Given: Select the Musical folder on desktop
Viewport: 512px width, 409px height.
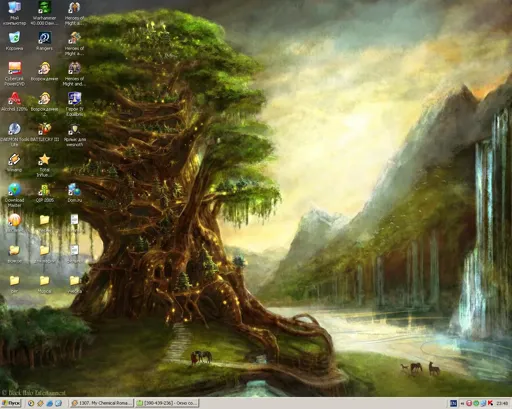Looking at the screenshot, I should coord(44,284).
